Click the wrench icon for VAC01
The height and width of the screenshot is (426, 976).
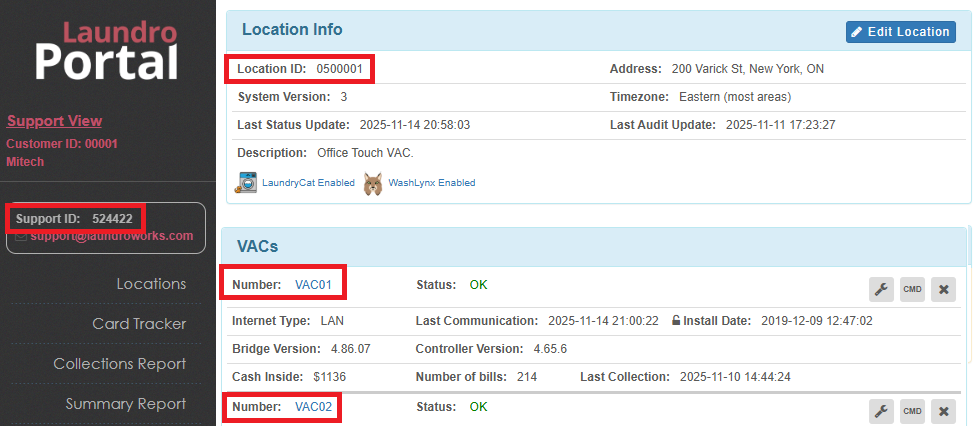pos(882,290)
